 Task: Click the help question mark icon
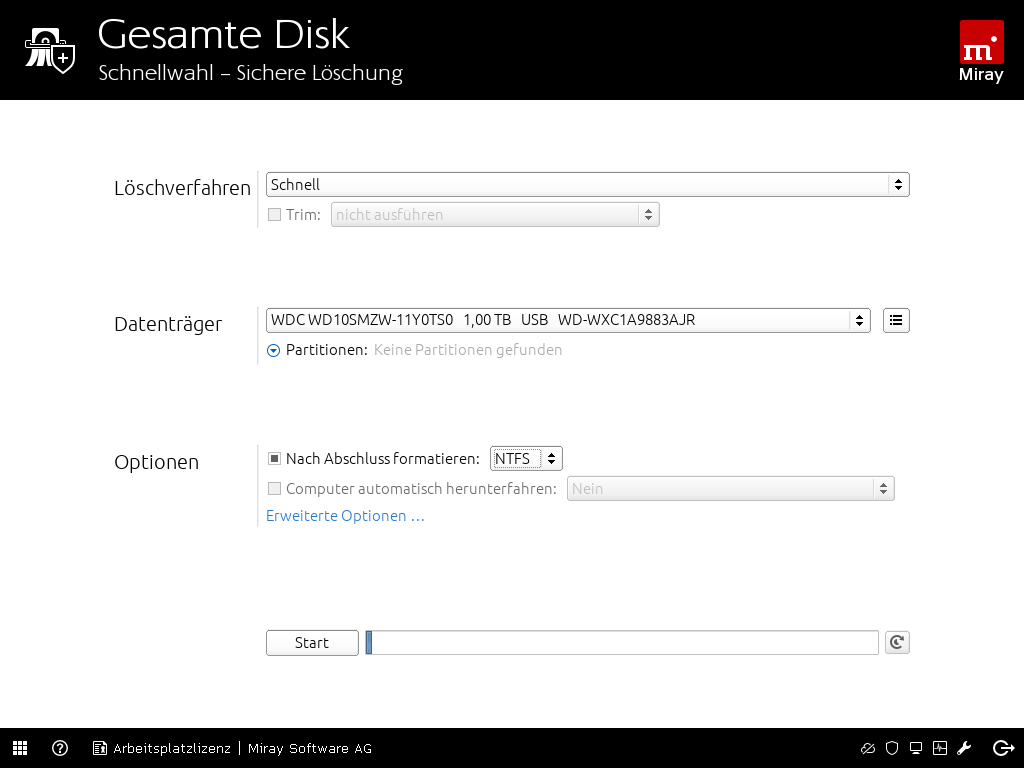pyautogui.click(x=60, y=748)
